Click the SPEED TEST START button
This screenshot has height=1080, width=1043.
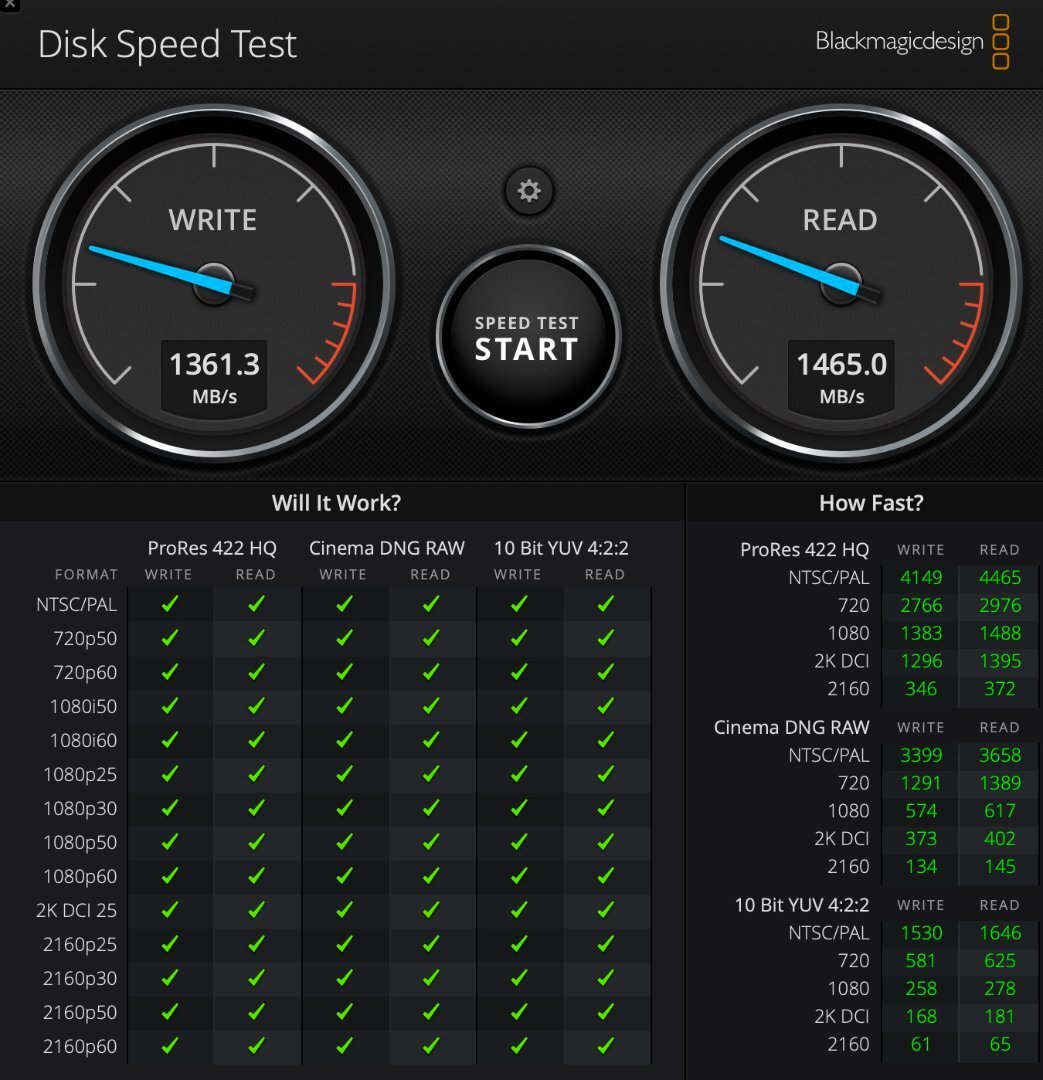[x=528, y=338]
